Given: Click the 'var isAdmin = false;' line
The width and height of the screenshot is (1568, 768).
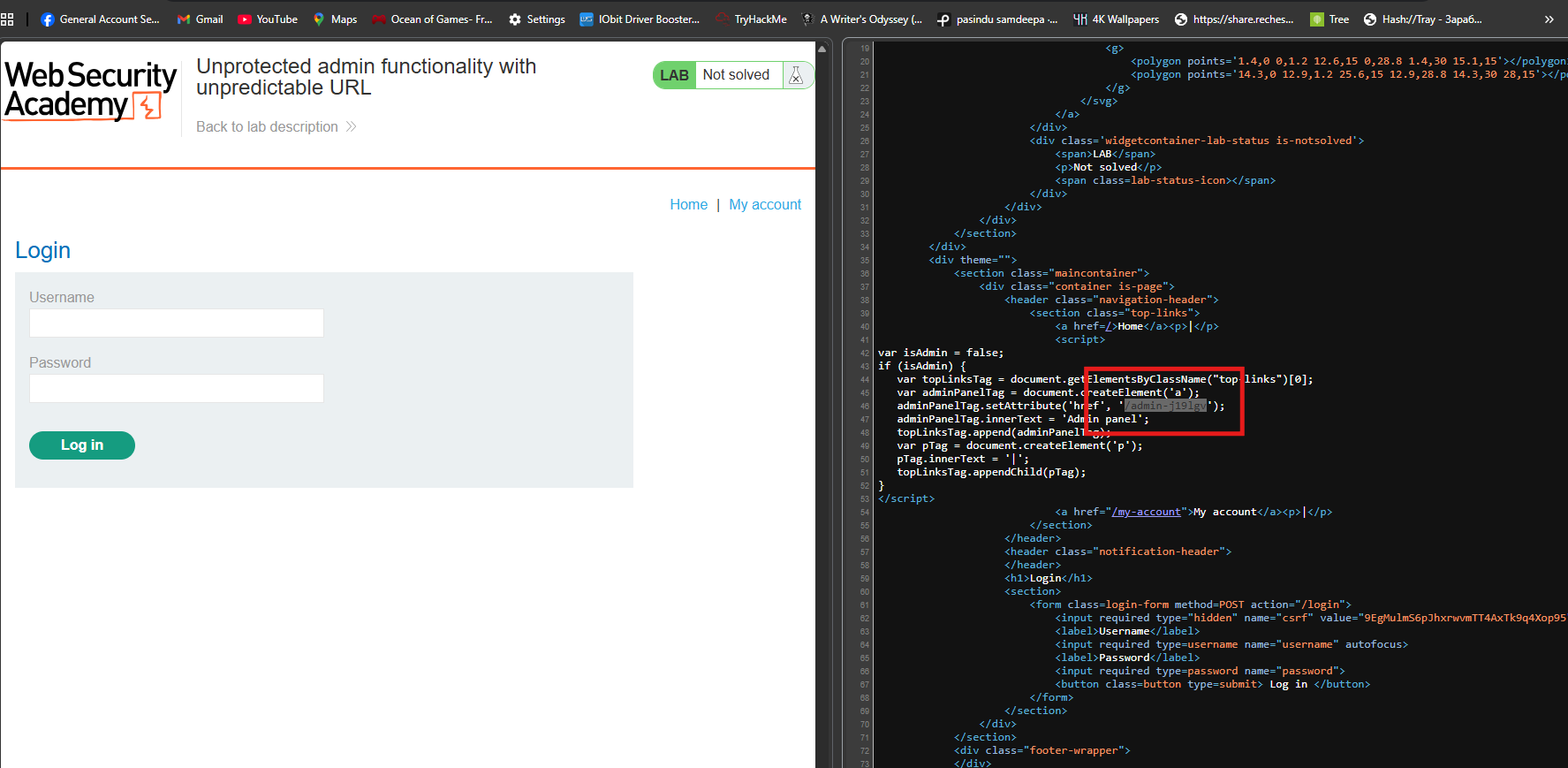Looking at the screenshot, I should pos(941,353).
